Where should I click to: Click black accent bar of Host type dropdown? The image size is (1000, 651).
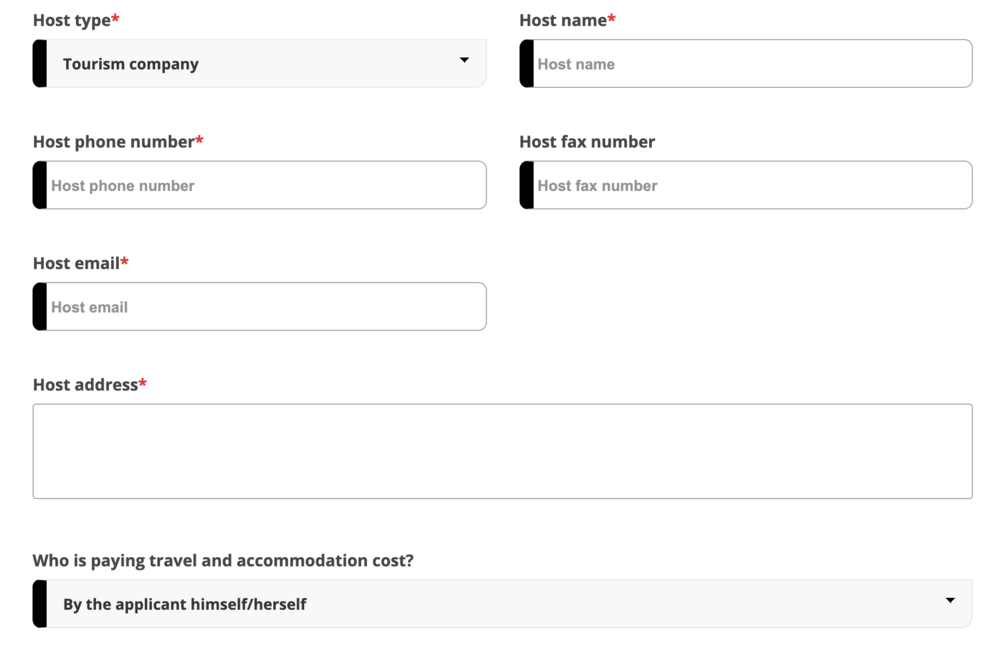[40, 64]
